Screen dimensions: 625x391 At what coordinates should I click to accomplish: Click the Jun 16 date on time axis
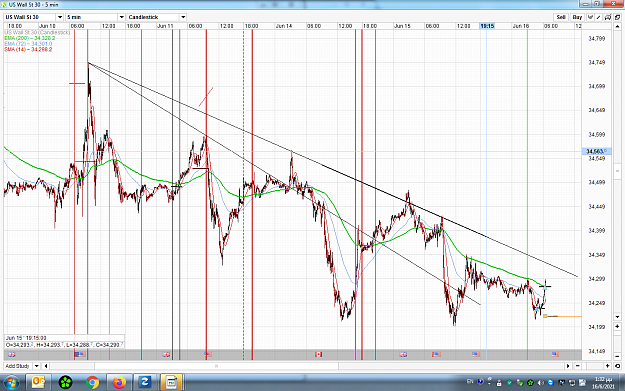tap(521, 26)
